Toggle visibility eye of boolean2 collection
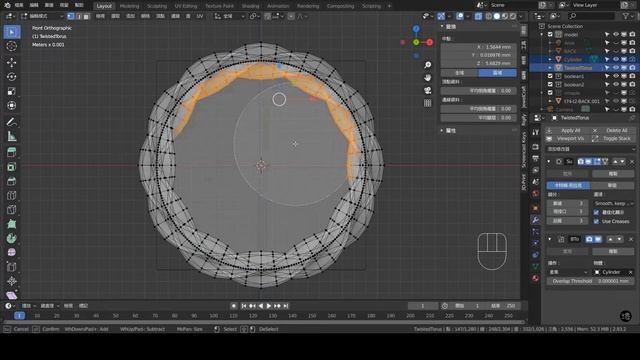 coord(616,84)
